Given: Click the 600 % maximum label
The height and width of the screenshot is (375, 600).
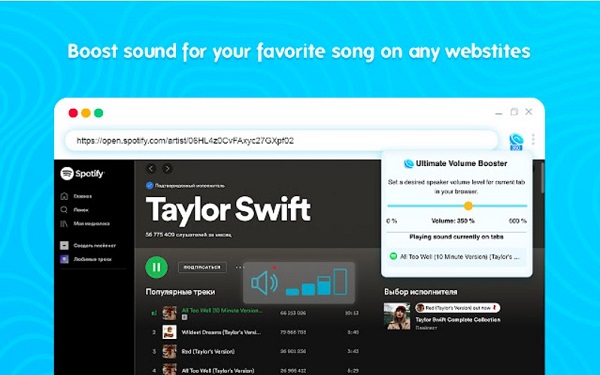Looking at the screenshot, I should pos(518,221).
